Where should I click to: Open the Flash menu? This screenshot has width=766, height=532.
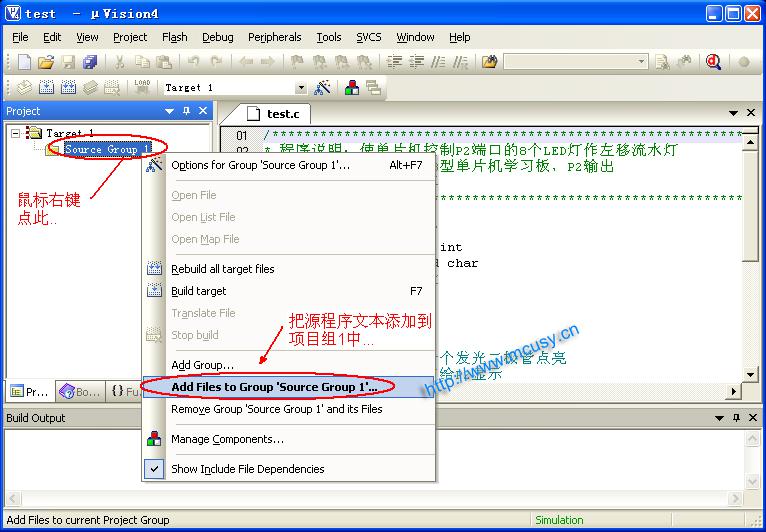(x=174, y=37)
